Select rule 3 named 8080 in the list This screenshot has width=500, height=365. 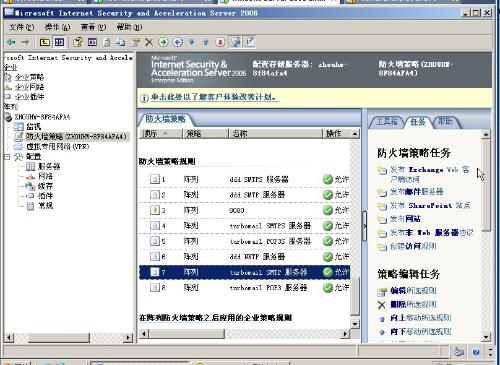[244, 210]
